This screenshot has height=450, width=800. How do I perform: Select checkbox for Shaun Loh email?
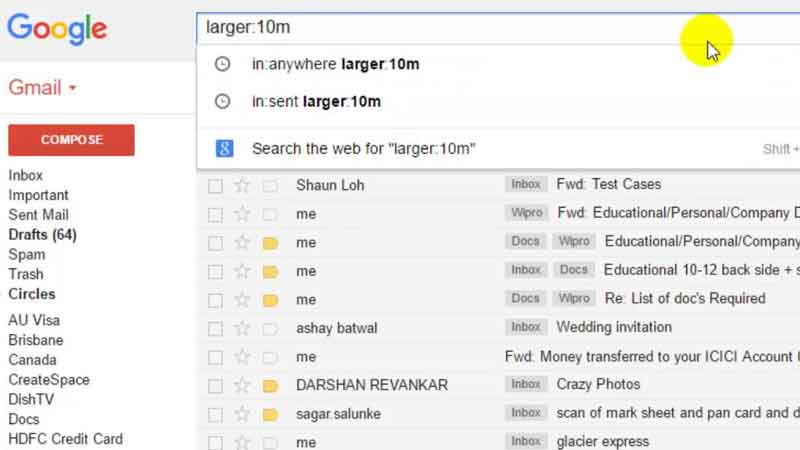tap(215, 186)
